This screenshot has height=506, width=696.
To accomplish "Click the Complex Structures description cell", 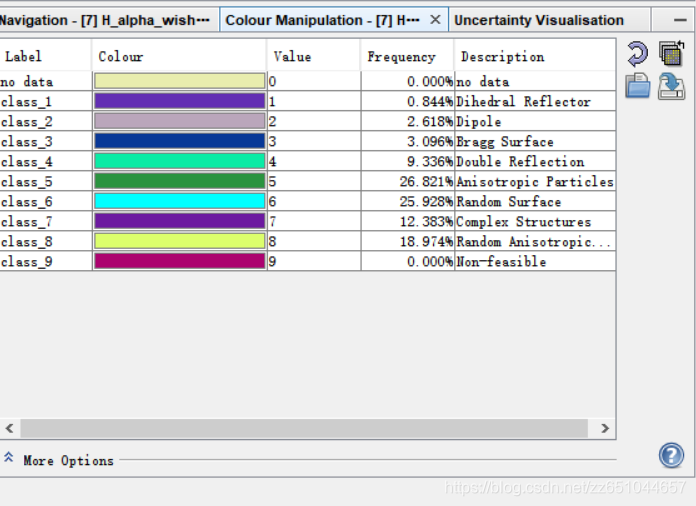I will (535, 221).
